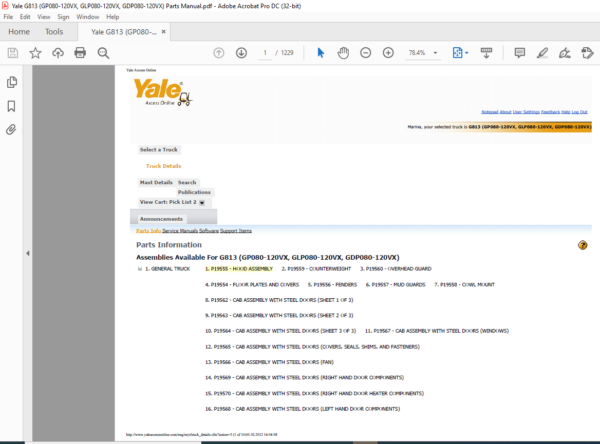The image size is (600, 444).
Task: Open View Cart Pick List dropdown arrow
Action: click(x=202, y=202)
